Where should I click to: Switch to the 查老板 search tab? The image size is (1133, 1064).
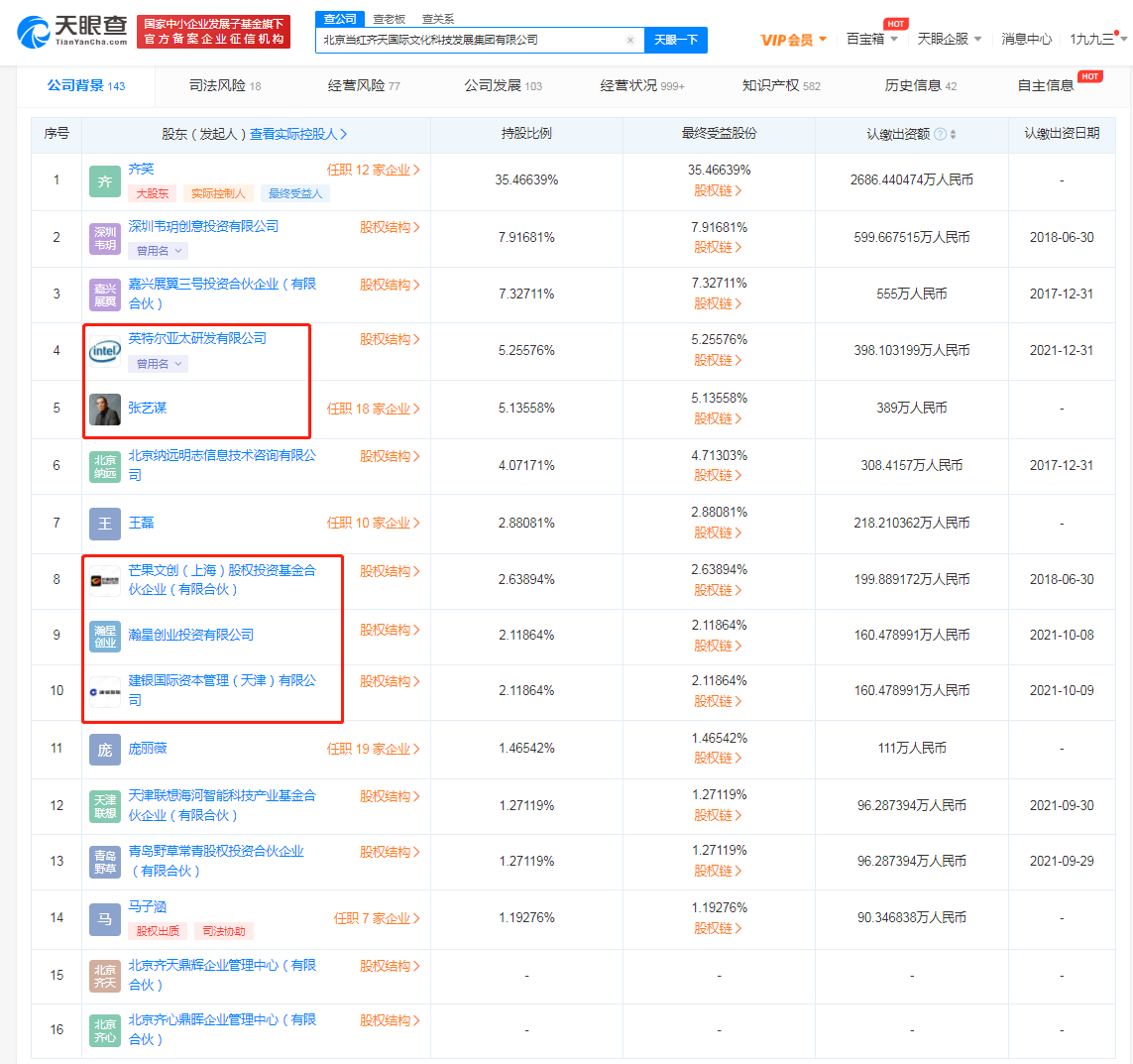(389, 19)
